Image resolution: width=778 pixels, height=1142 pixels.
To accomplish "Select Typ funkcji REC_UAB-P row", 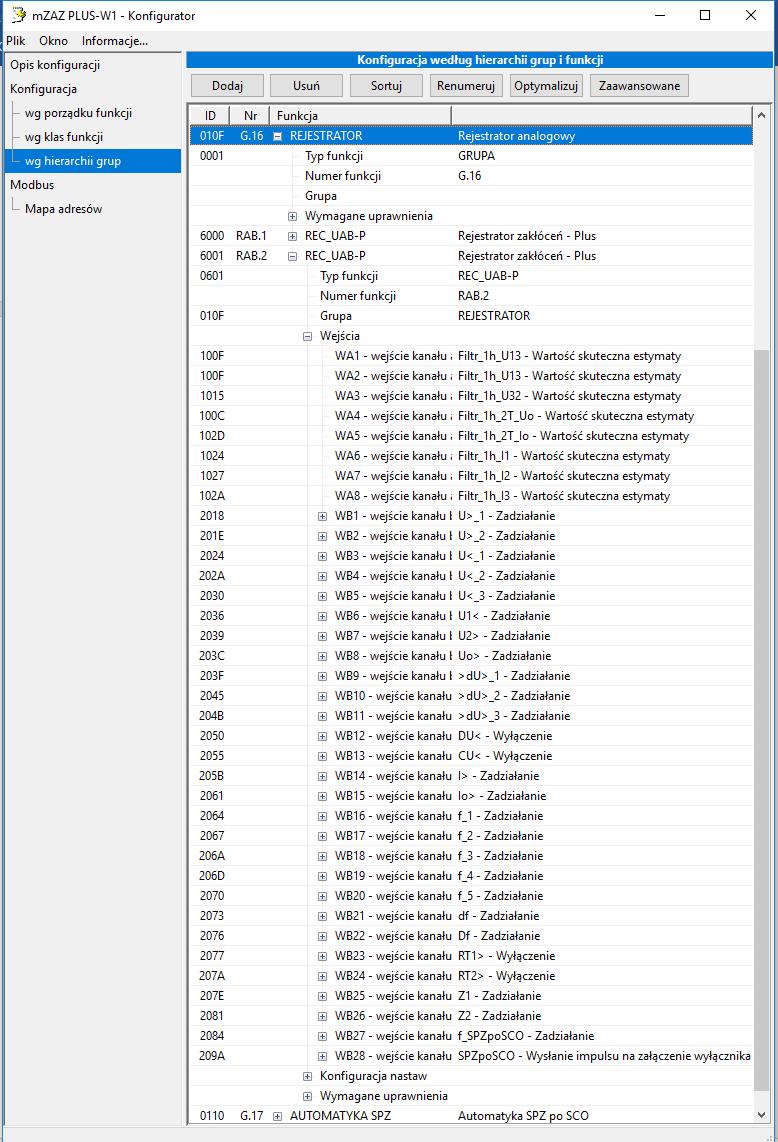I will point(471,276).
